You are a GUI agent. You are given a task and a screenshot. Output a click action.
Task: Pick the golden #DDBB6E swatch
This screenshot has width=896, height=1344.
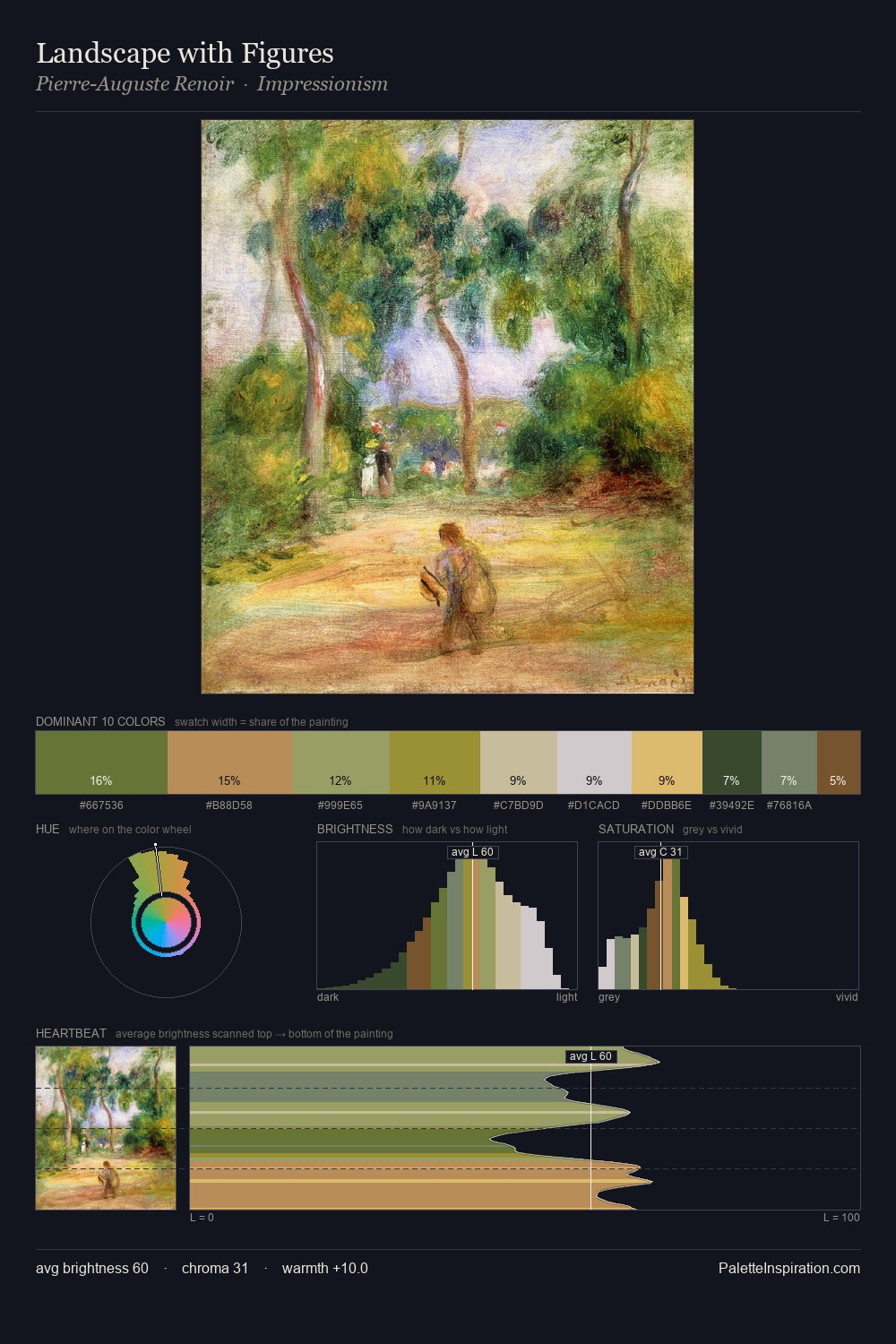667,762
